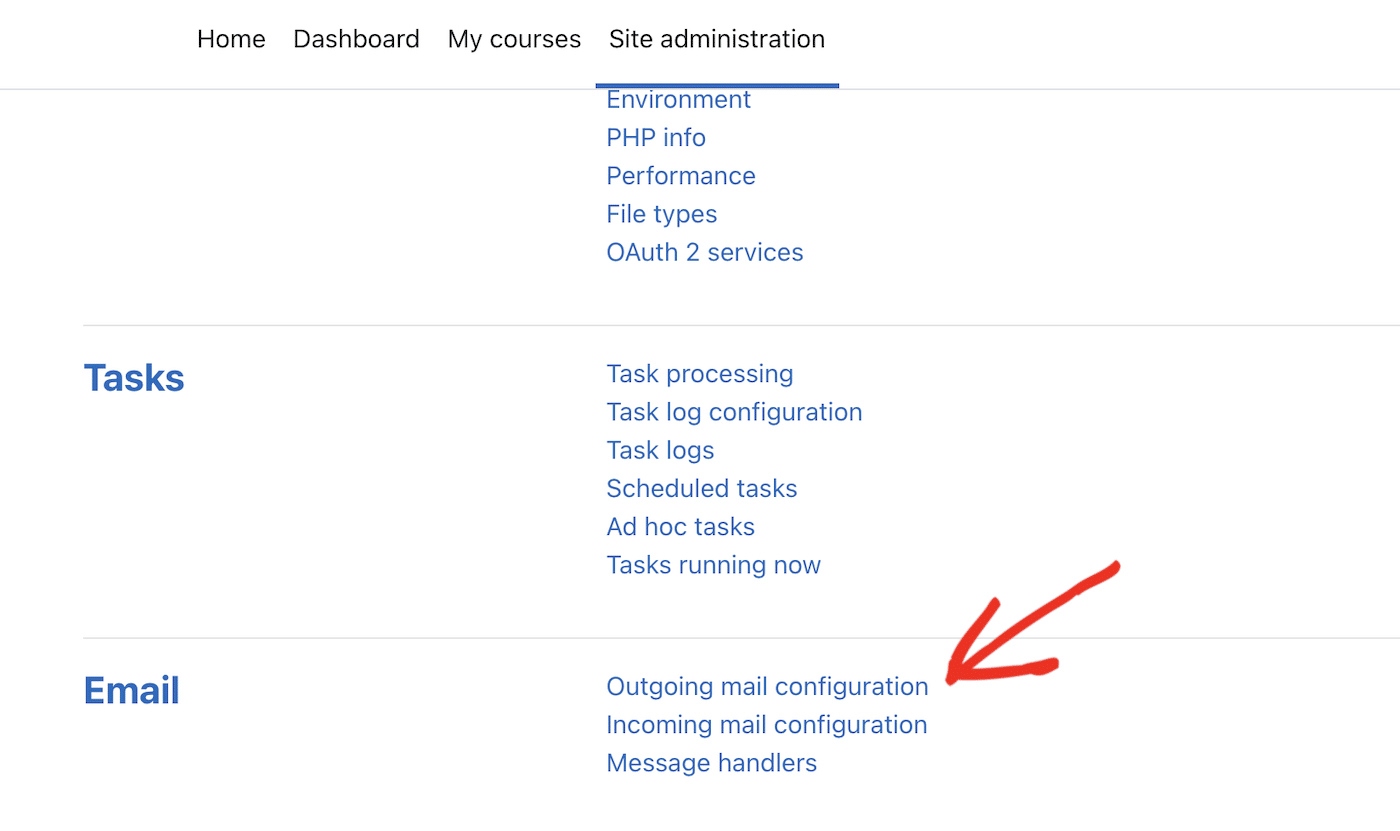Open the Performance settings

[x=681, y=175]
